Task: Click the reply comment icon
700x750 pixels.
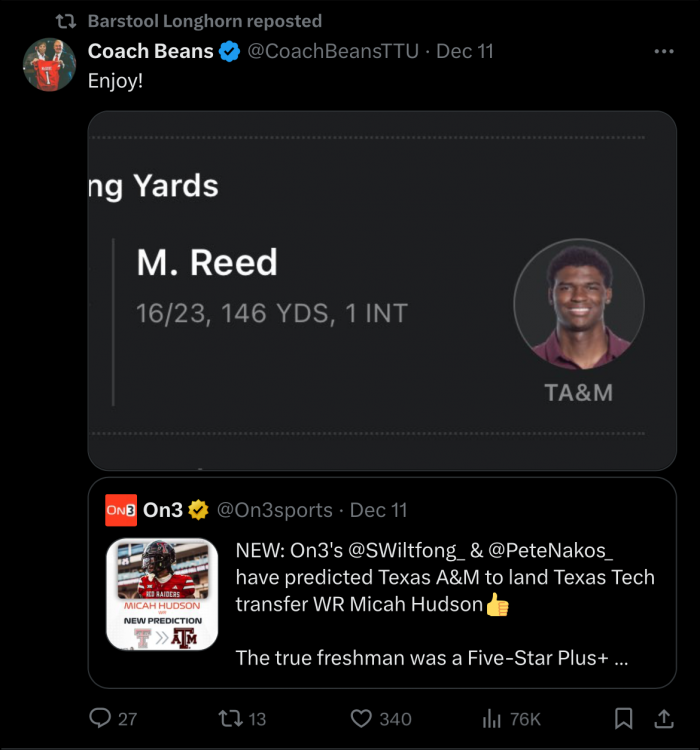Action: click(x=101, y=718)
